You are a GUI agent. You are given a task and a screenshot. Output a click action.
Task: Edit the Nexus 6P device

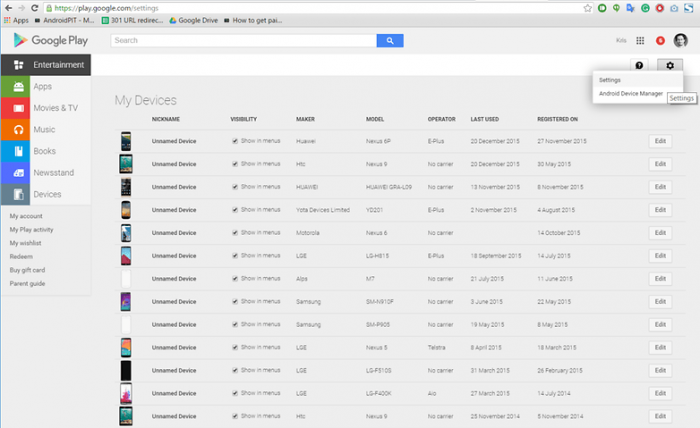[x=660, y=141]
